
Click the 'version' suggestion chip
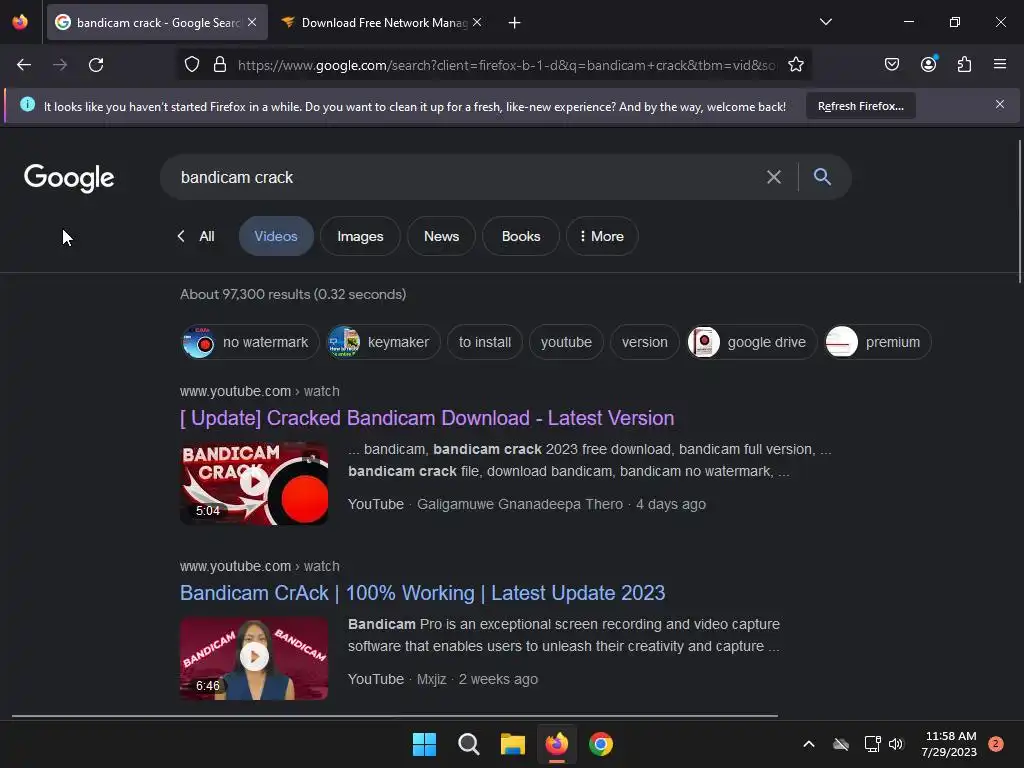(x=645, y=342)
